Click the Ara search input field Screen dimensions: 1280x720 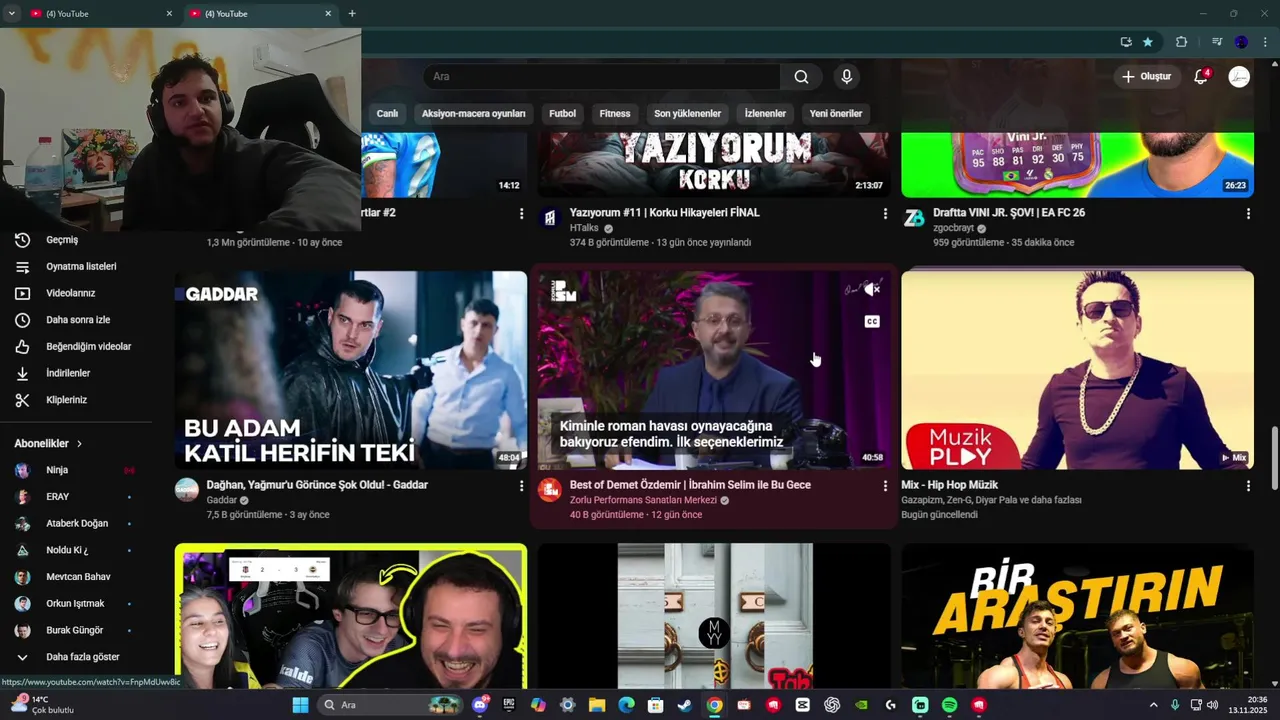601,77
